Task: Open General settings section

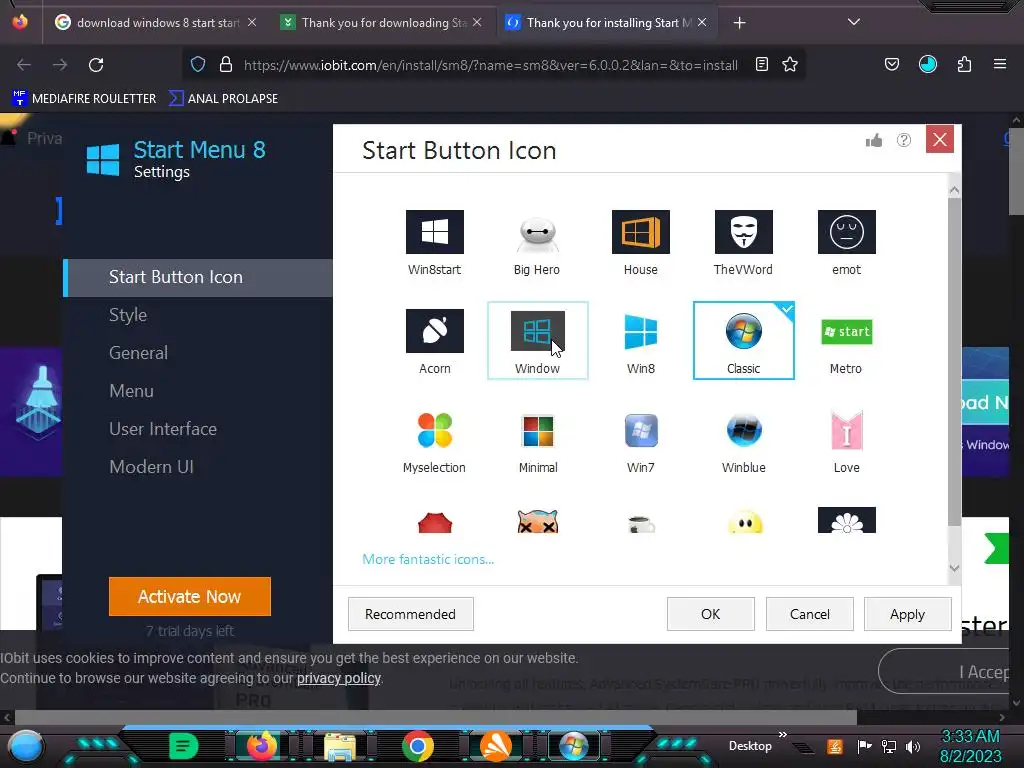Action: tap(138, 353)
